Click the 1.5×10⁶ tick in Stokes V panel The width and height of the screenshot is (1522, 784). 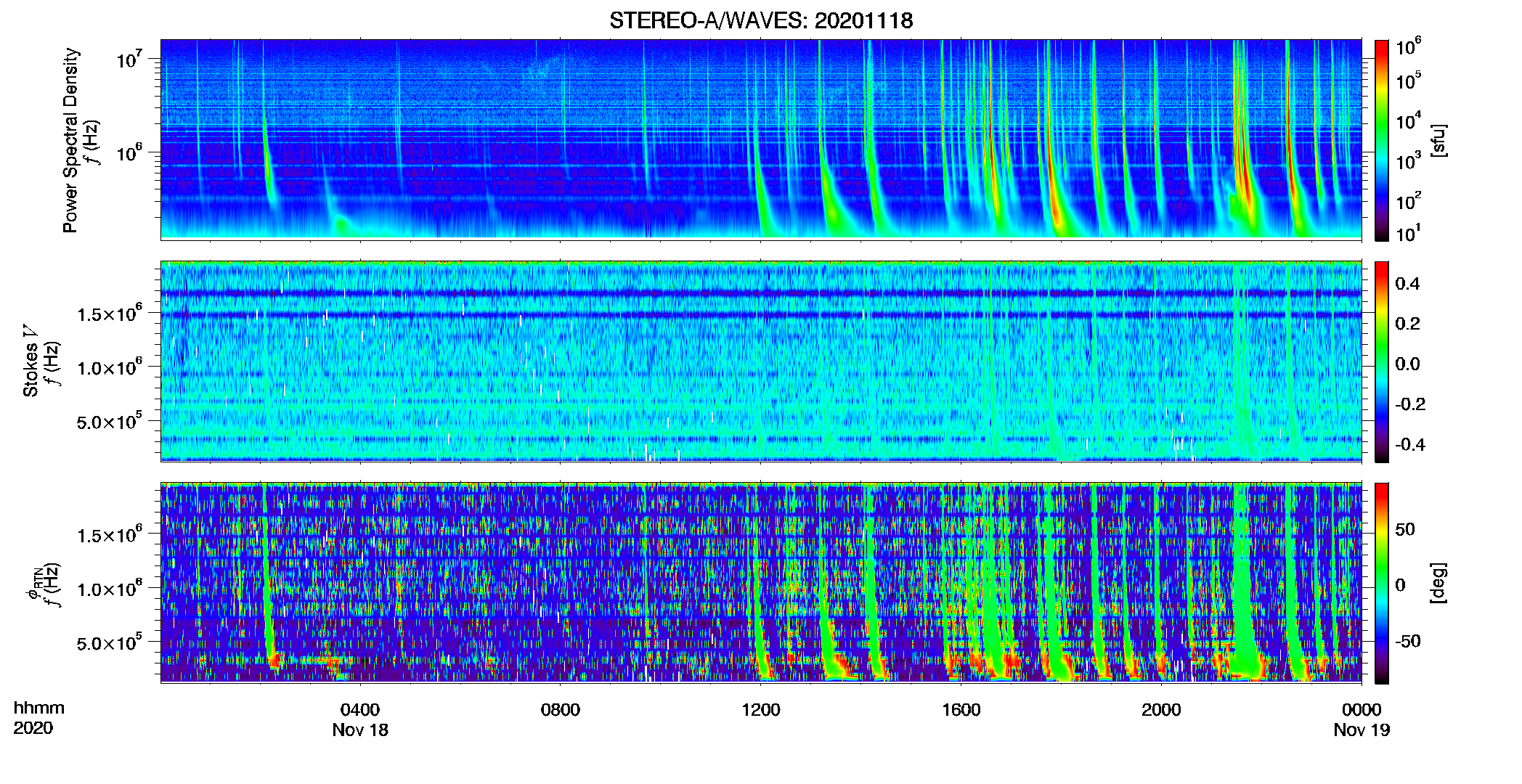point(110,313)
